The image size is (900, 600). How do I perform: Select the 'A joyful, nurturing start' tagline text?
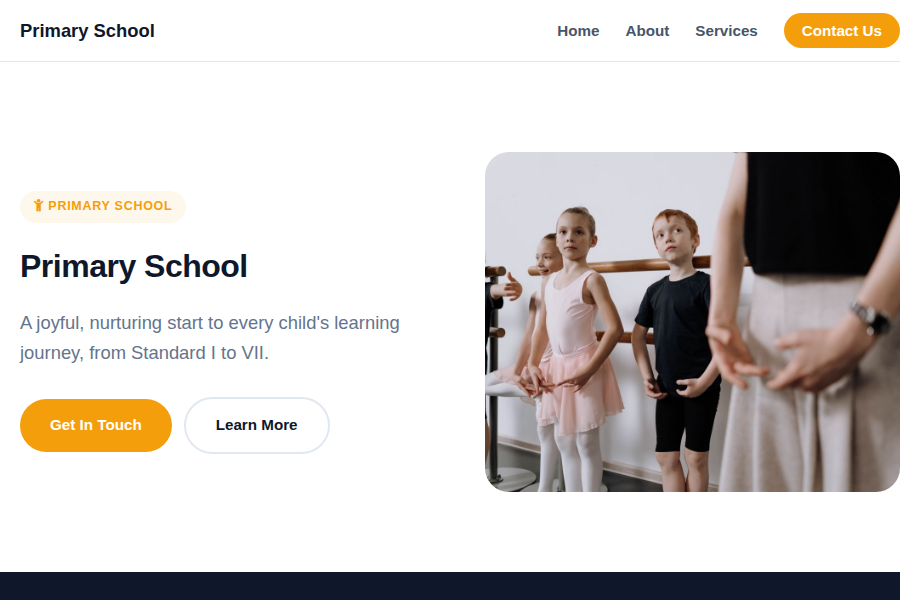click(210, 338)
